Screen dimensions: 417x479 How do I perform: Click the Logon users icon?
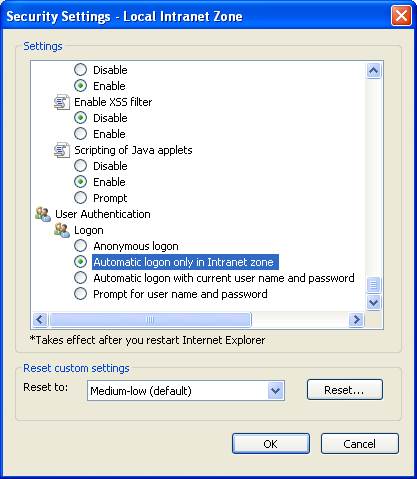pyautogui.click(x=62, y=230)
